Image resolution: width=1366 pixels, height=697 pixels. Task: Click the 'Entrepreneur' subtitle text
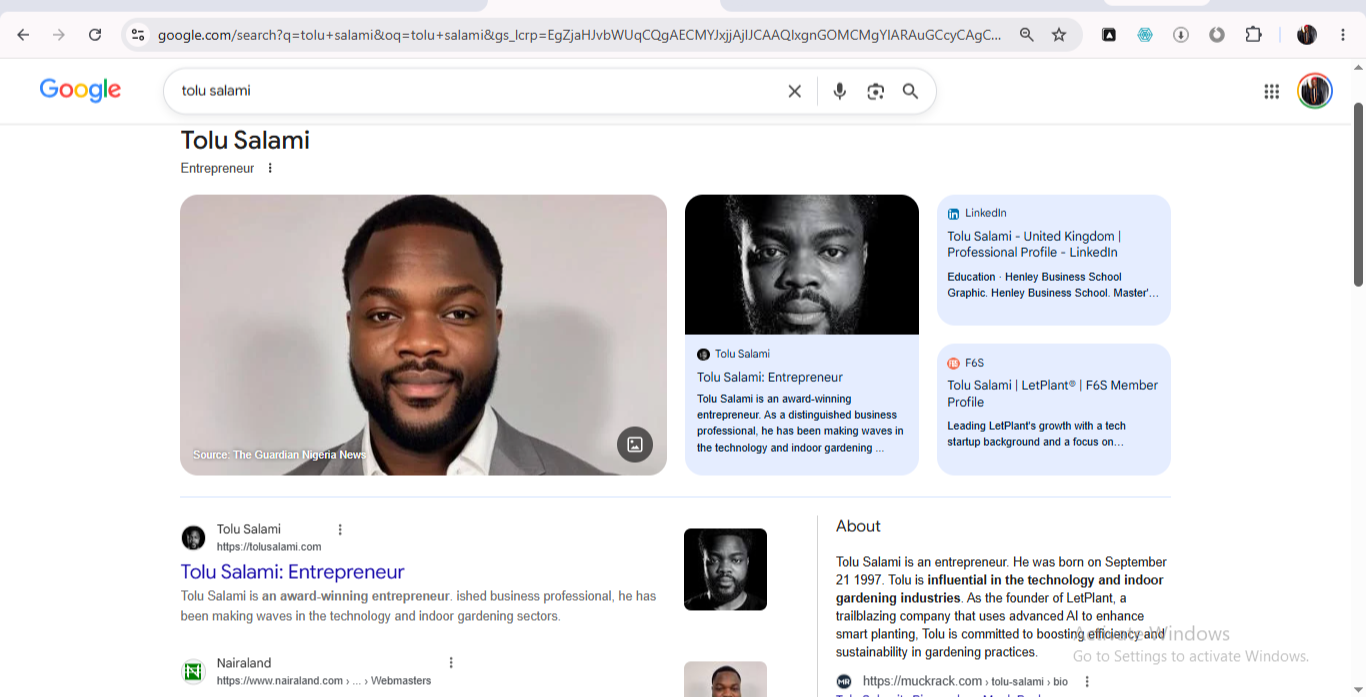click(x=217, y=168)
